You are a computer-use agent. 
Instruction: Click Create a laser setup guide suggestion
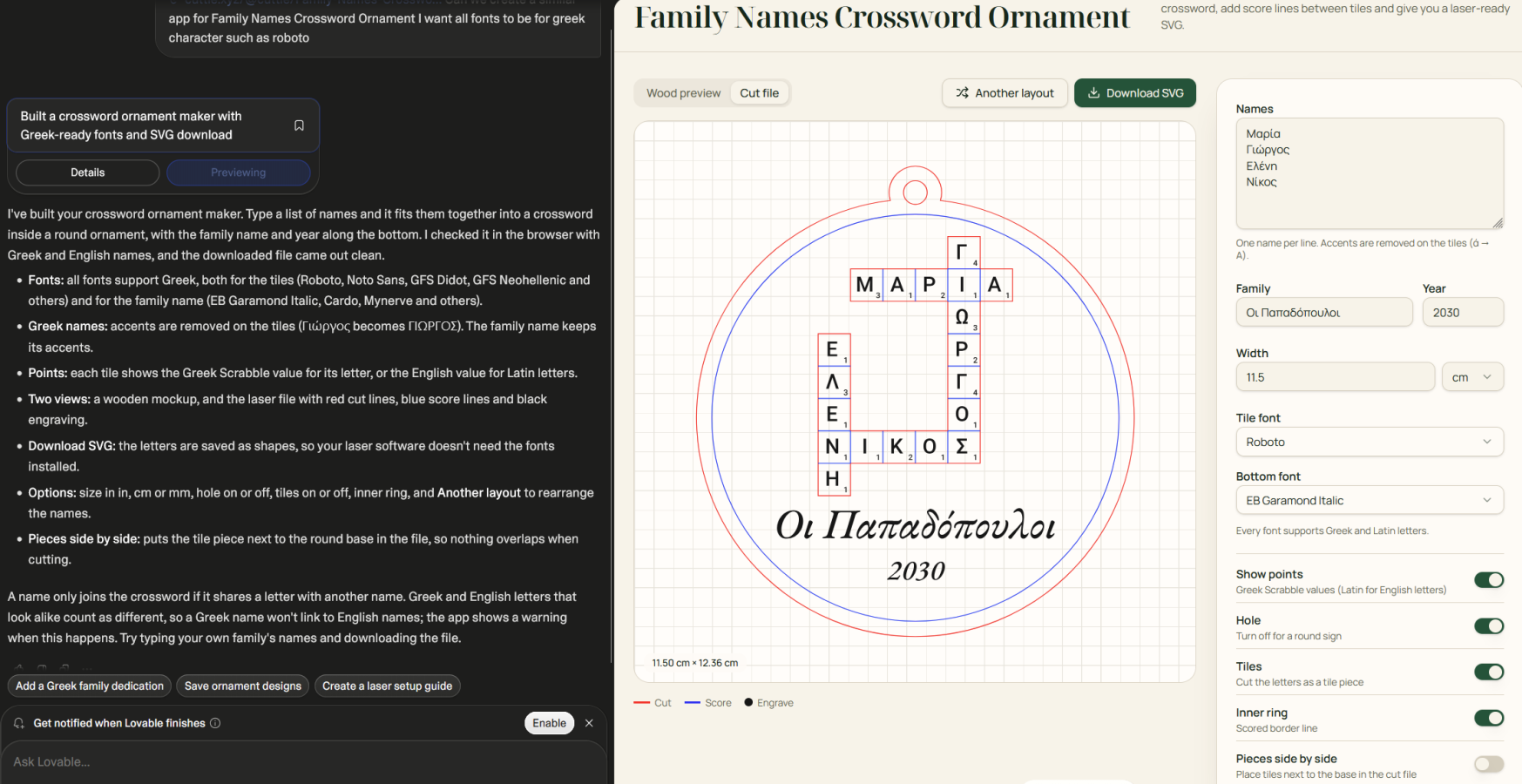(x=388, y=686)
